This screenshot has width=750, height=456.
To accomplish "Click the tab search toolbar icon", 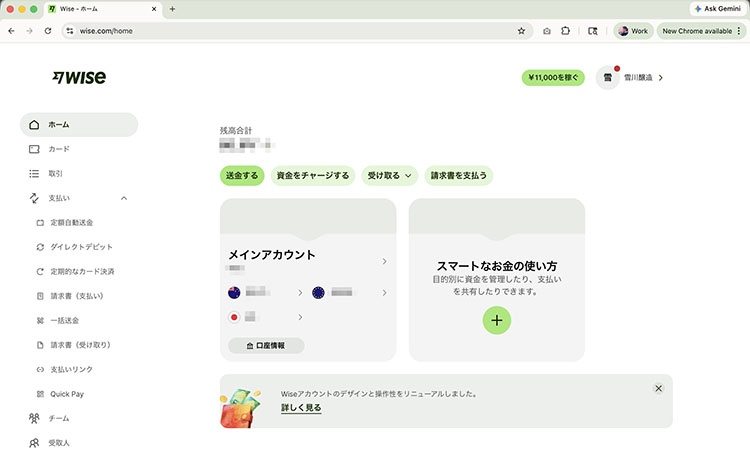I will click(593, 31).
